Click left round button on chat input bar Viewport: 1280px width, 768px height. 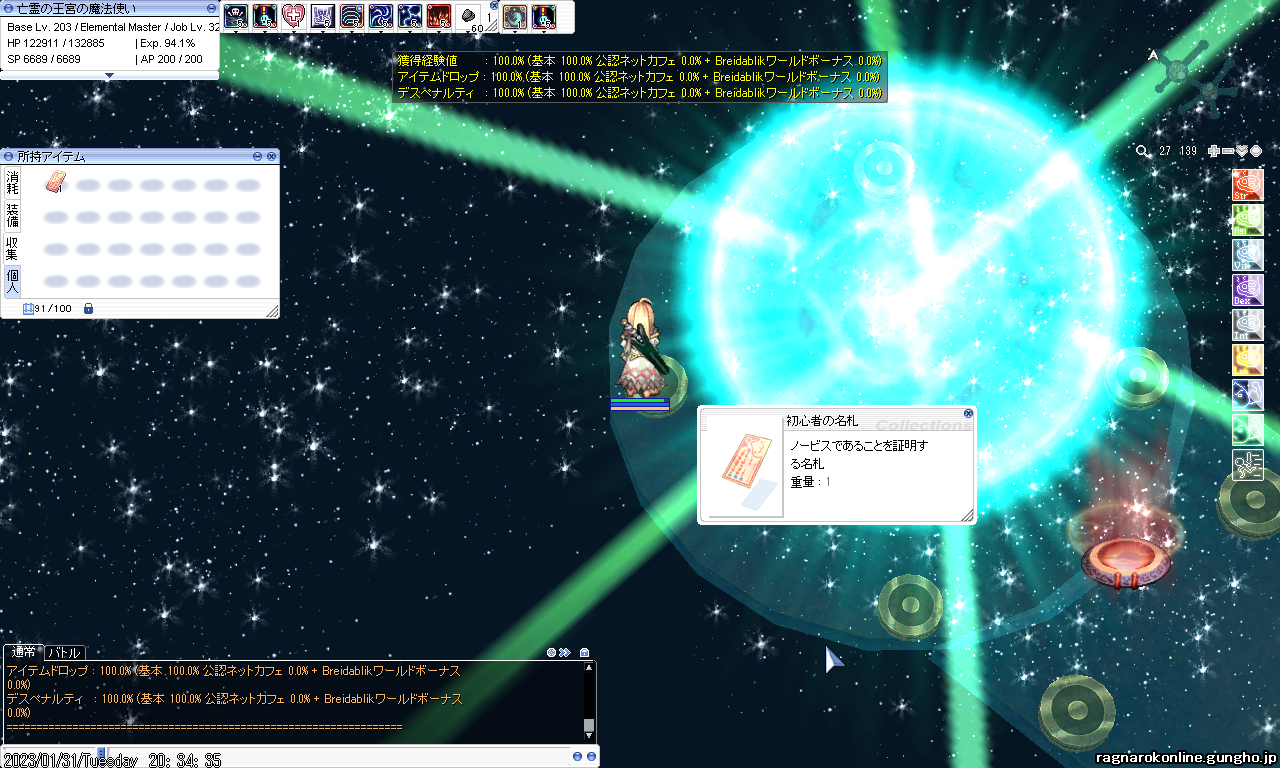pyautogui.click(x=577, y=757)
